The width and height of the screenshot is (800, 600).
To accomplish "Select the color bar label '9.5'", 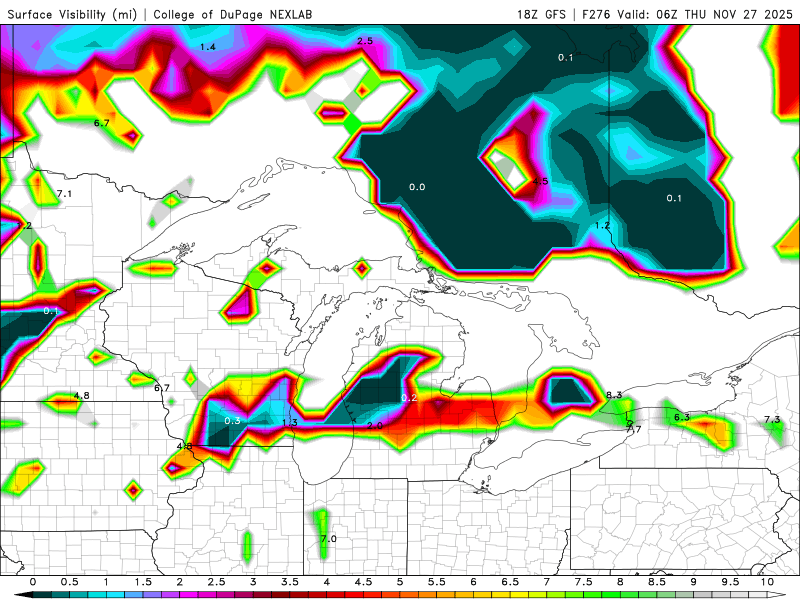I will pos(730,582).
